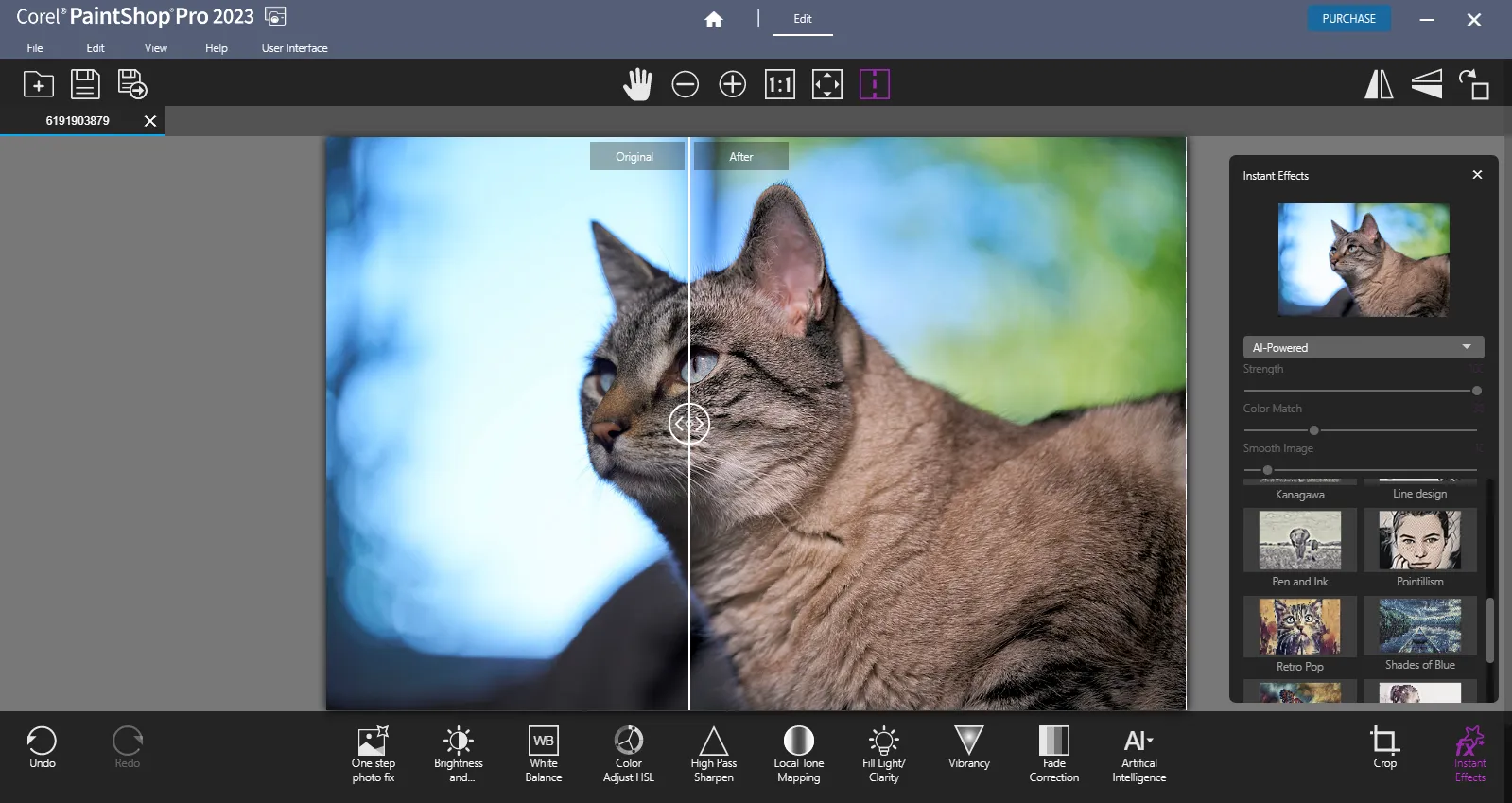This screenshot has width=1512, height=803.
Task: Click the new/open image folder icon
Action: (x=39, y=85)
